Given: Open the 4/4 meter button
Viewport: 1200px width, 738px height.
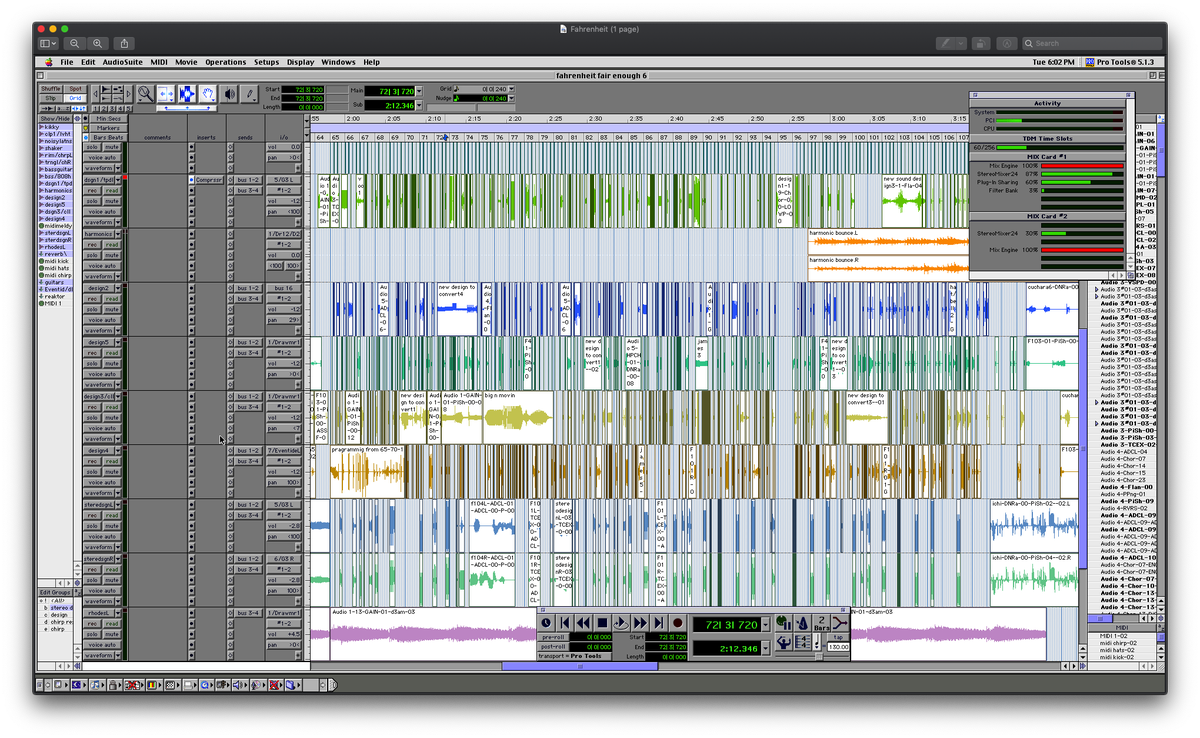Looking at the screenshot, I should [x=803, y=642].
